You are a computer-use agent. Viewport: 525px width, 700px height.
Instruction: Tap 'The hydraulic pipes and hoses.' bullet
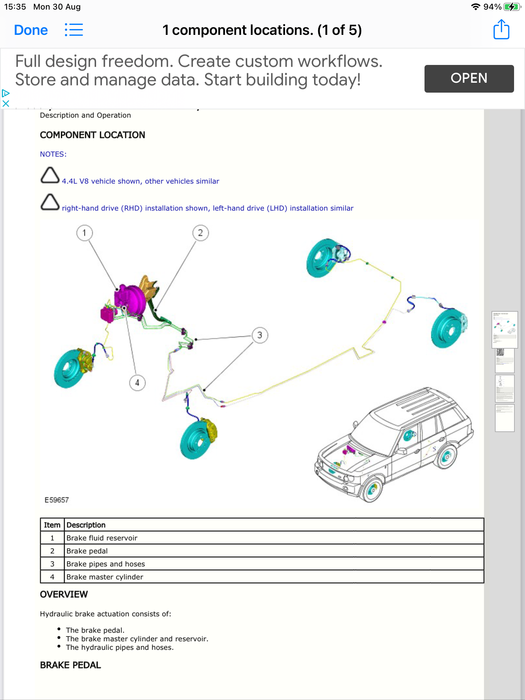(x=120, y=647)
